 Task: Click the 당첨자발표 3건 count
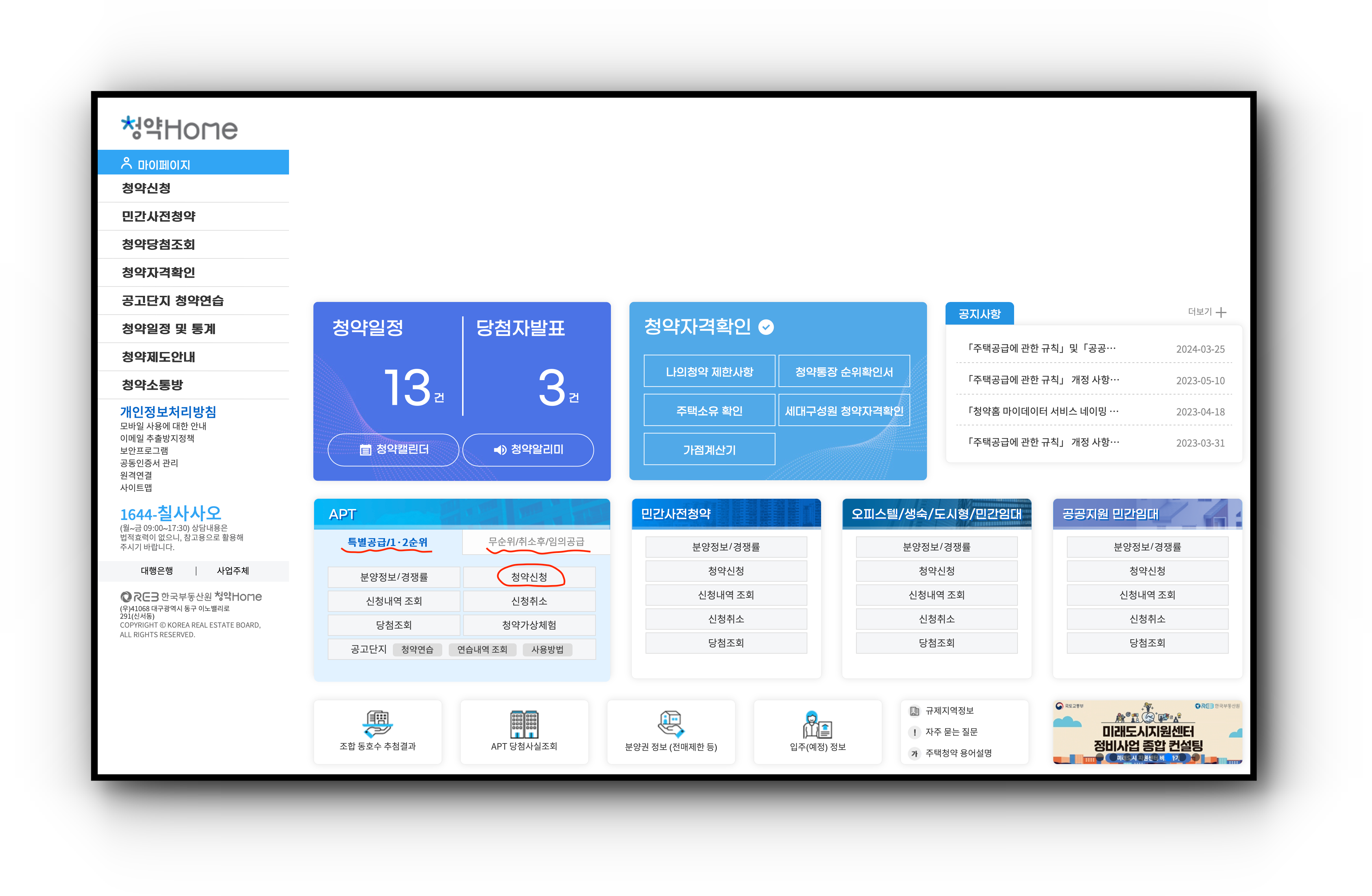click(558, 387)
